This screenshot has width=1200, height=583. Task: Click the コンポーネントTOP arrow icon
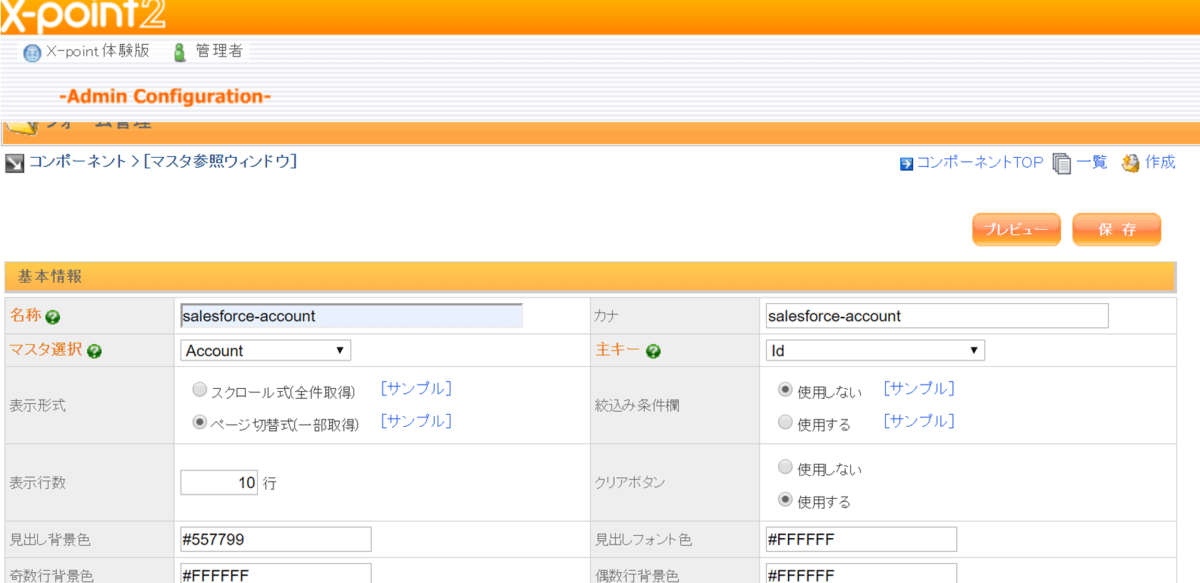coord(906,163)
